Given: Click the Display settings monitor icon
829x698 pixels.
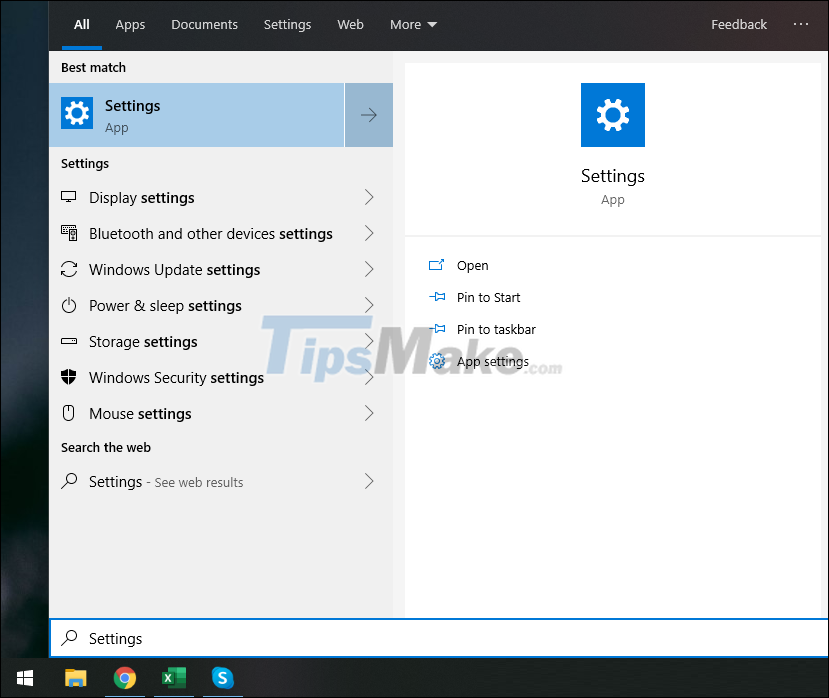Looking at the screenshot, I should click(x=69, y=197).
